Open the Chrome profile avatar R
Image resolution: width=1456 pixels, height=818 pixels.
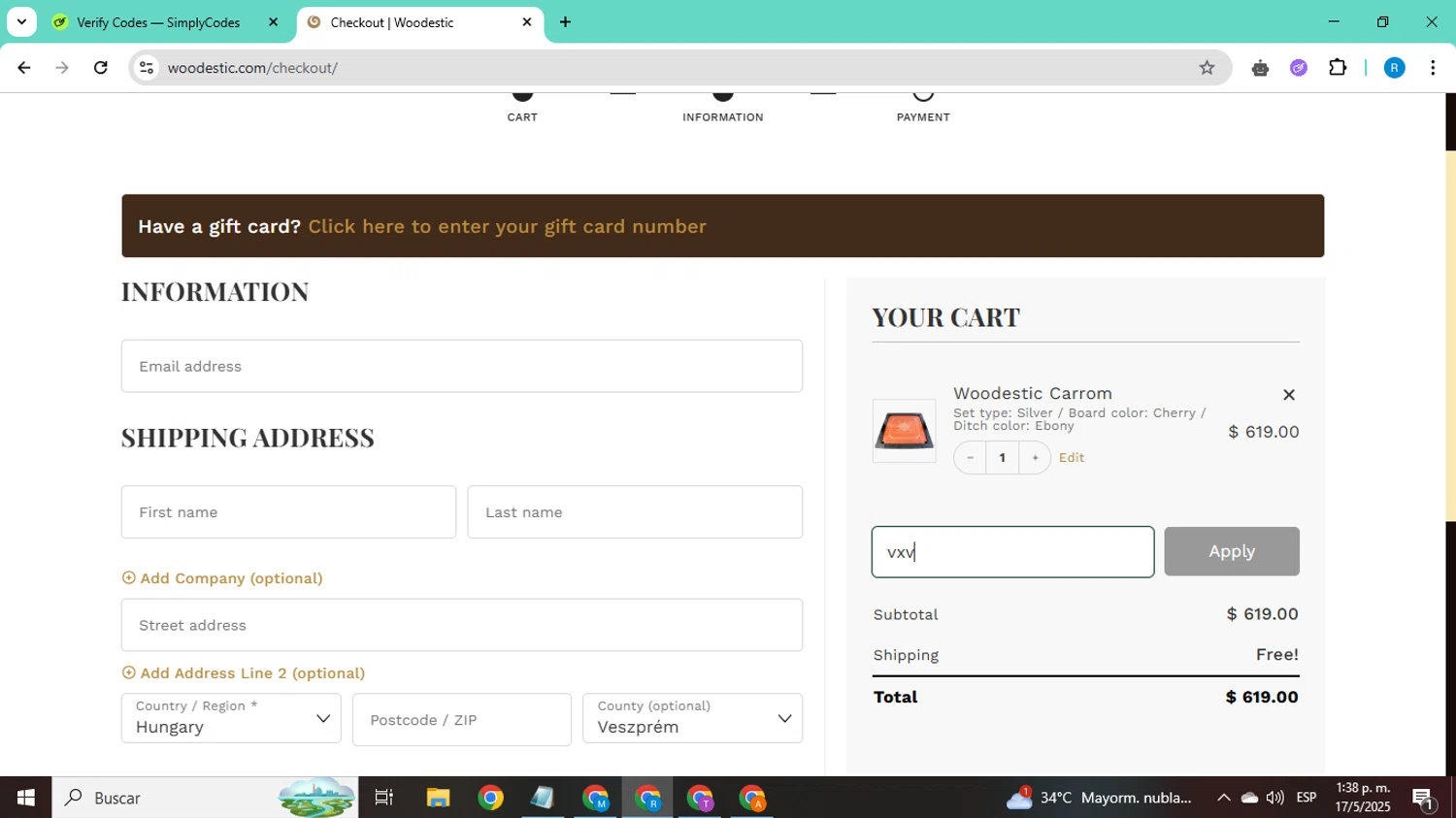tap(1394, 68)
